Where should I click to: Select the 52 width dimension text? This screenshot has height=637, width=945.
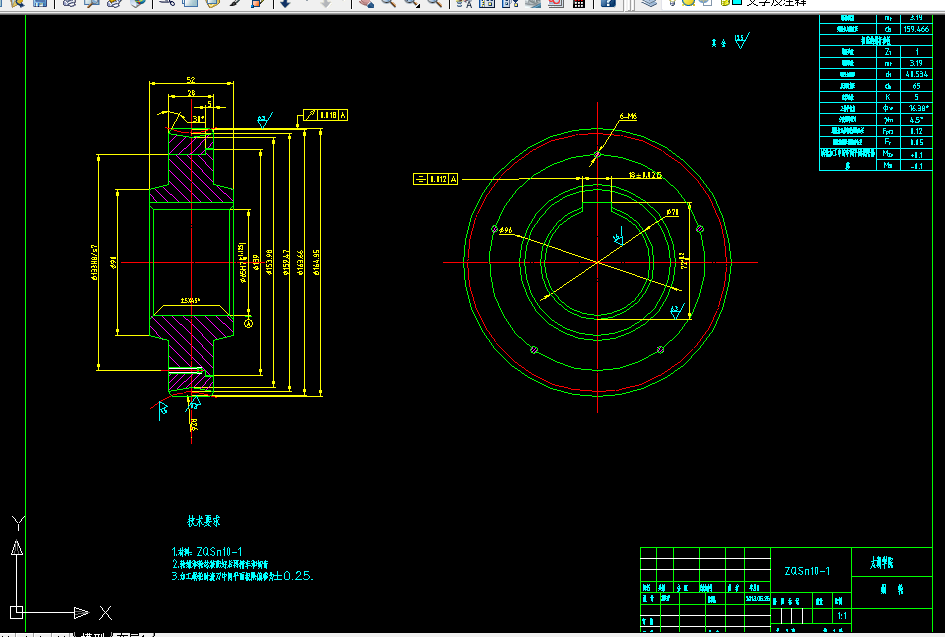coord(190,80)
